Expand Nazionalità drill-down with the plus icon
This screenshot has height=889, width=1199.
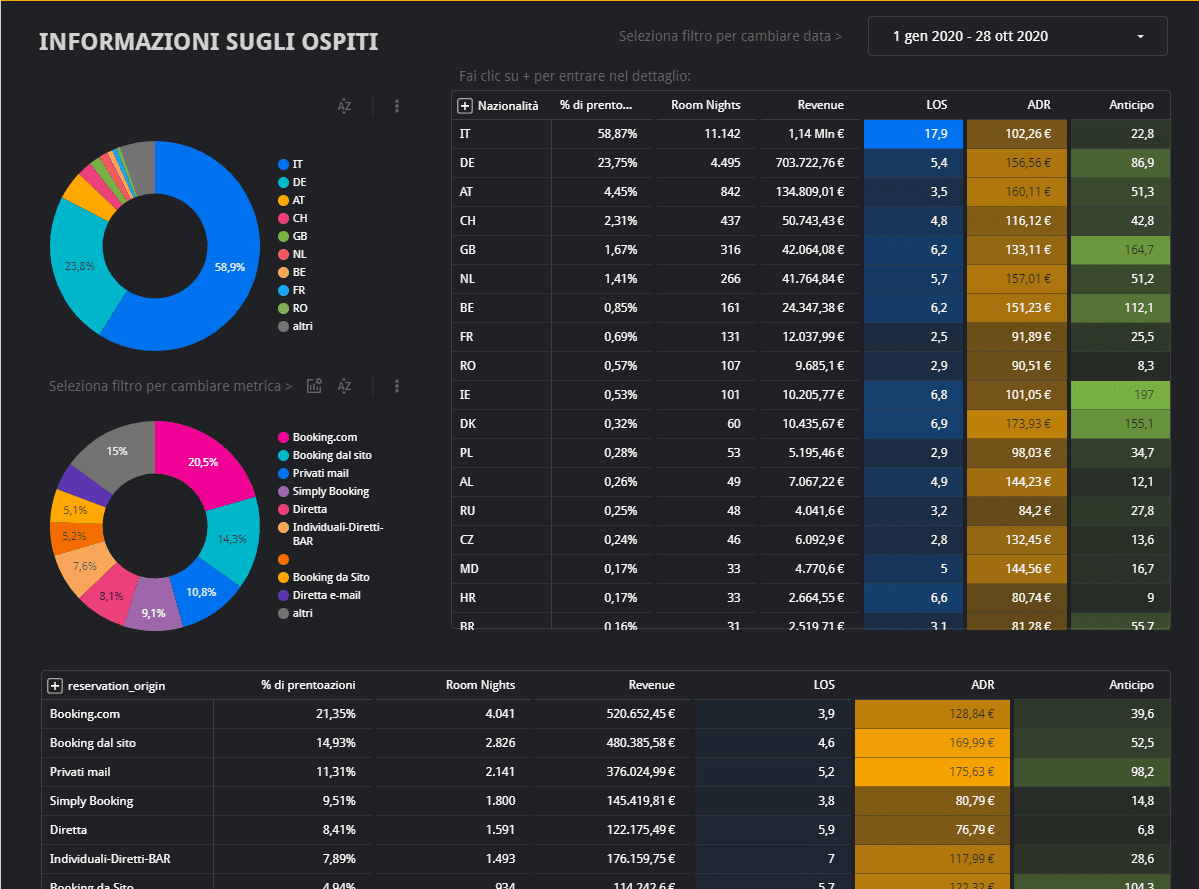465,105
